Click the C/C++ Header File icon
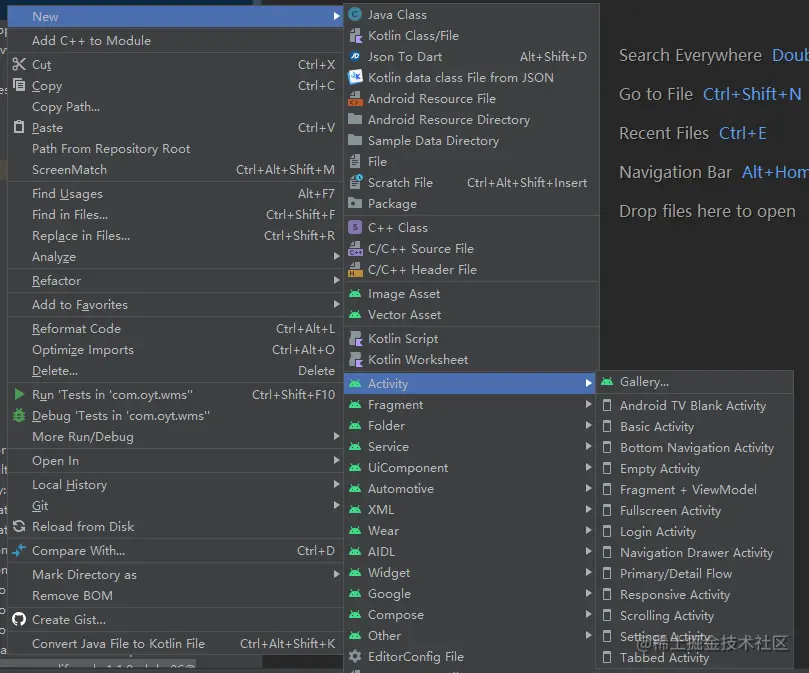Screen dimensions: 809x673 [x=355, y=269]
